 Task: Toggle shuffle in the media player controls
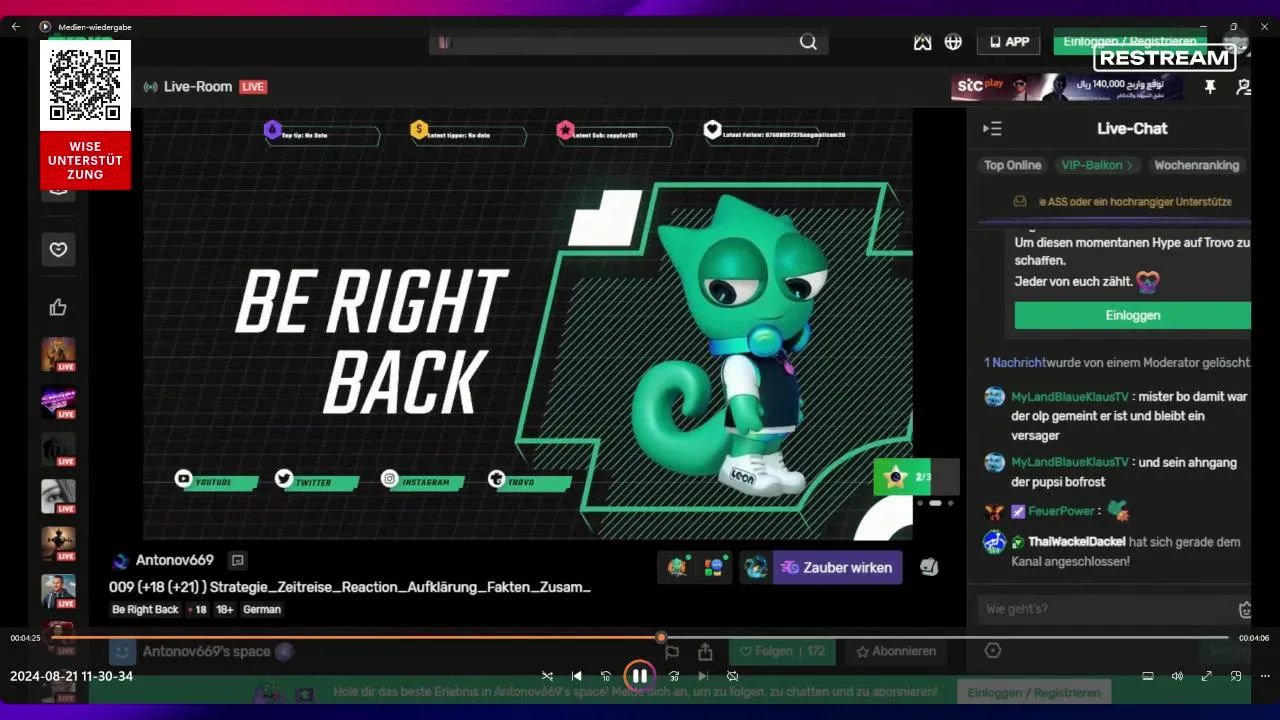547,676
